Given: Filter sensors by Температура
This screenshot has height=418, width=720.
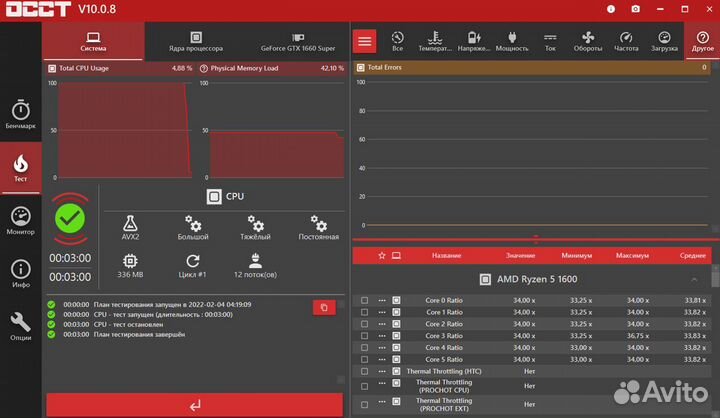Looking at the screenshot, I should click(435, 41).
